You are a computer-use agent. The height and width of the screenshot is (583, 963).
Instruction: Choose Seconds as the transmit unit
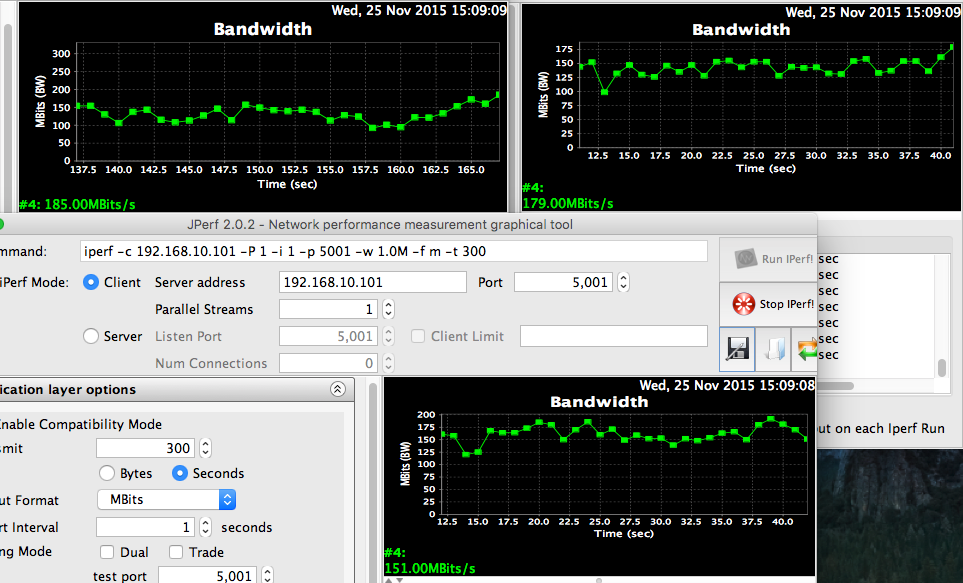tap(179, 473)
